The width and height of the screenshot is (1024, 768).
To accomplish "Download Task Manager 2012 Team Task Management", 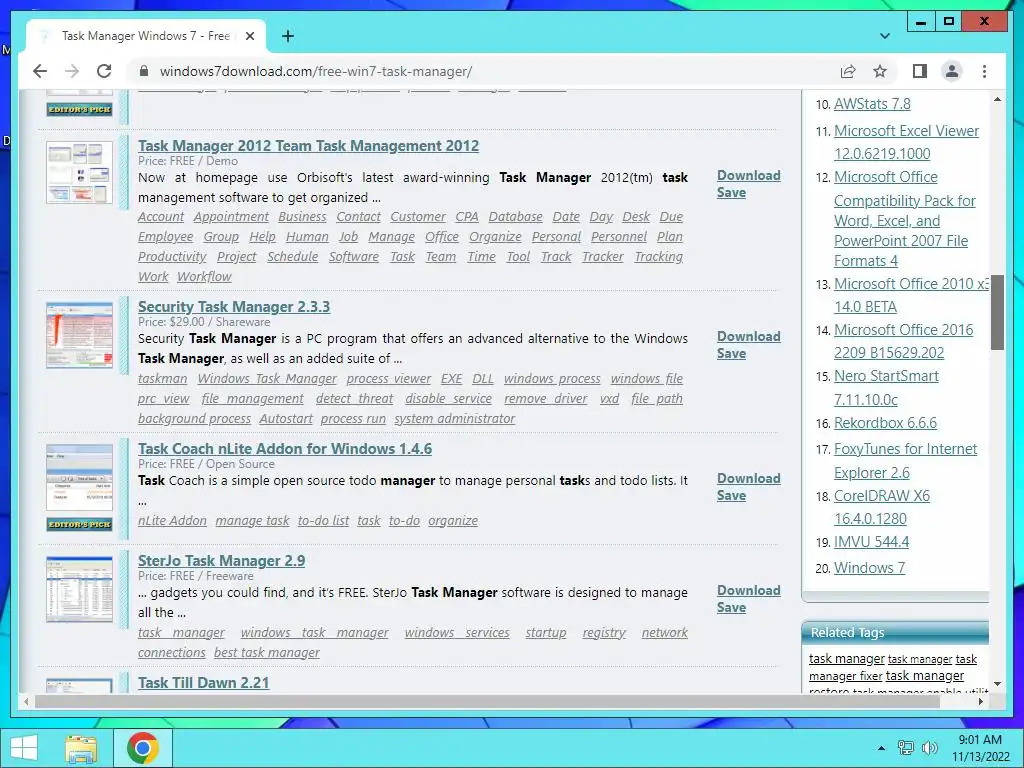I will coord(748,175).
